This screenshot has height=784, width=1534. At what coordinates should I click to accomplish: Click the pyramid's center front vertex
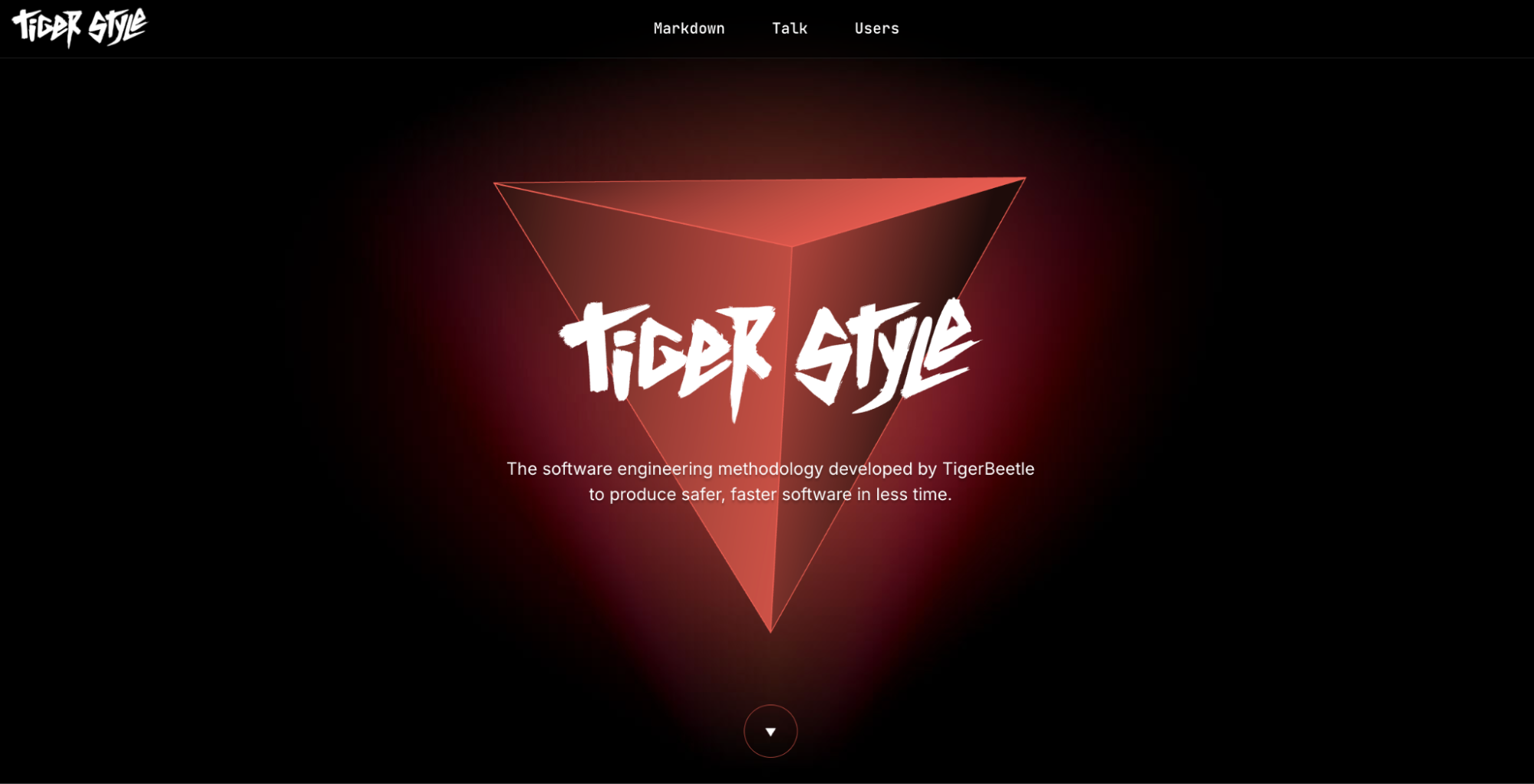pos(792,246)
